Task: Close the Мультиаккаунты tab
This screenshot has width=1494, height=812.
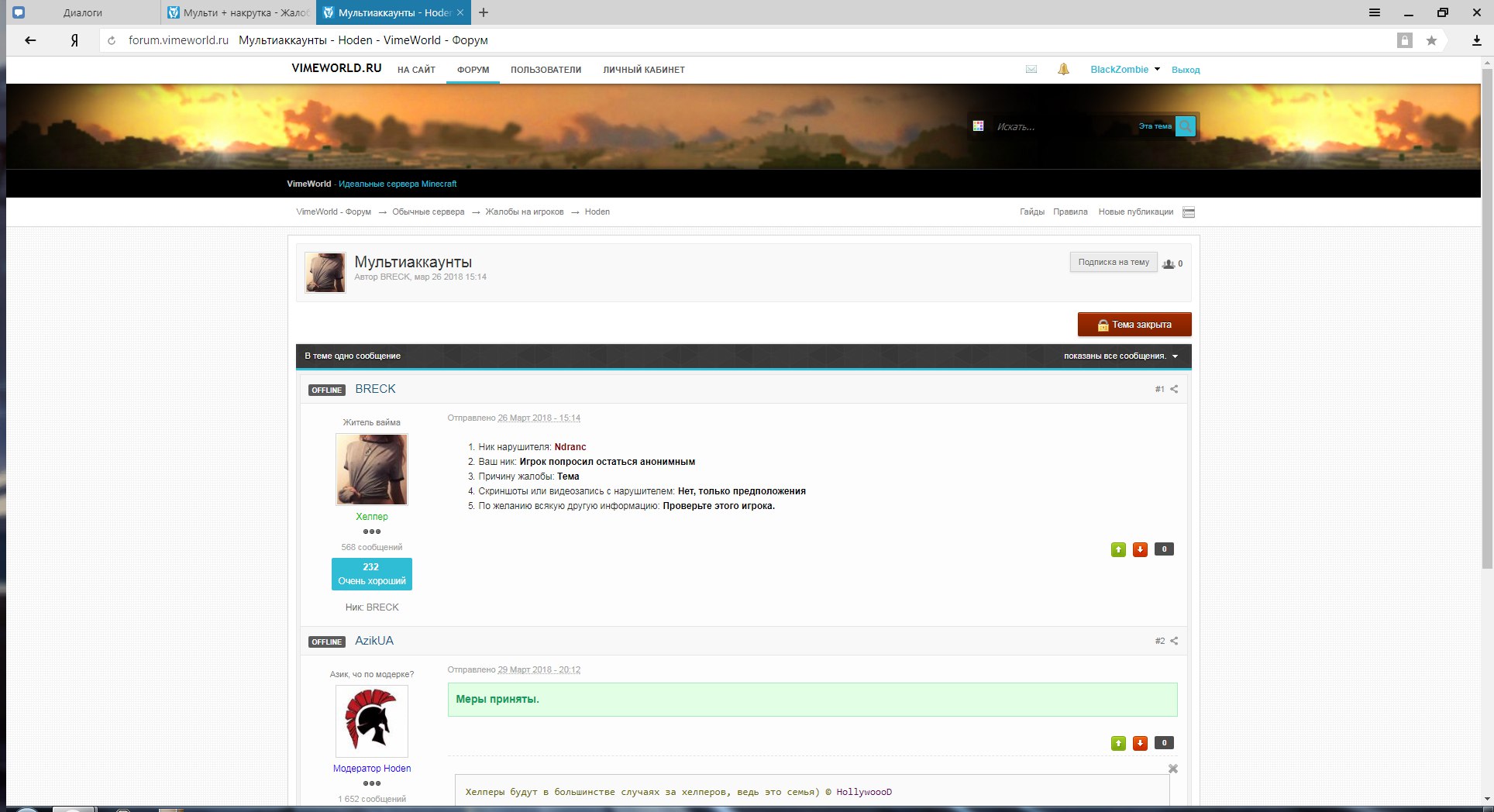Action: (460, 12)
